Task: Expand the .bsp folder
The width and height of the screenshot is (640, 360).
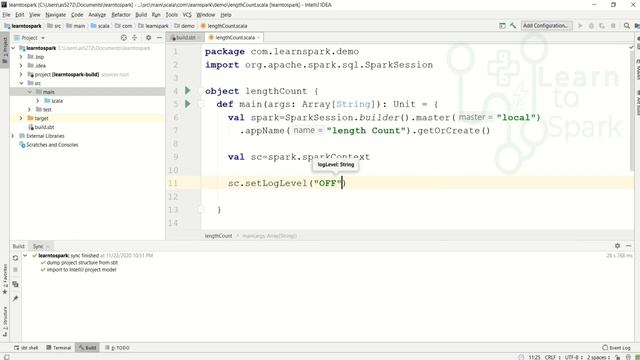Action: 21,57
